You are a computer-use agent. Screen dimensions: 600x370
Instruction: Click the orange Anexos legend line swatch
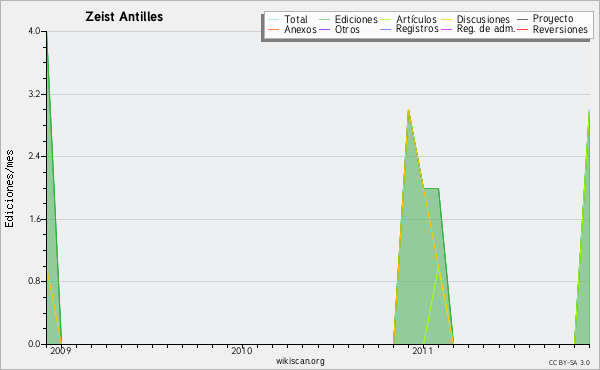coord(274,29)
